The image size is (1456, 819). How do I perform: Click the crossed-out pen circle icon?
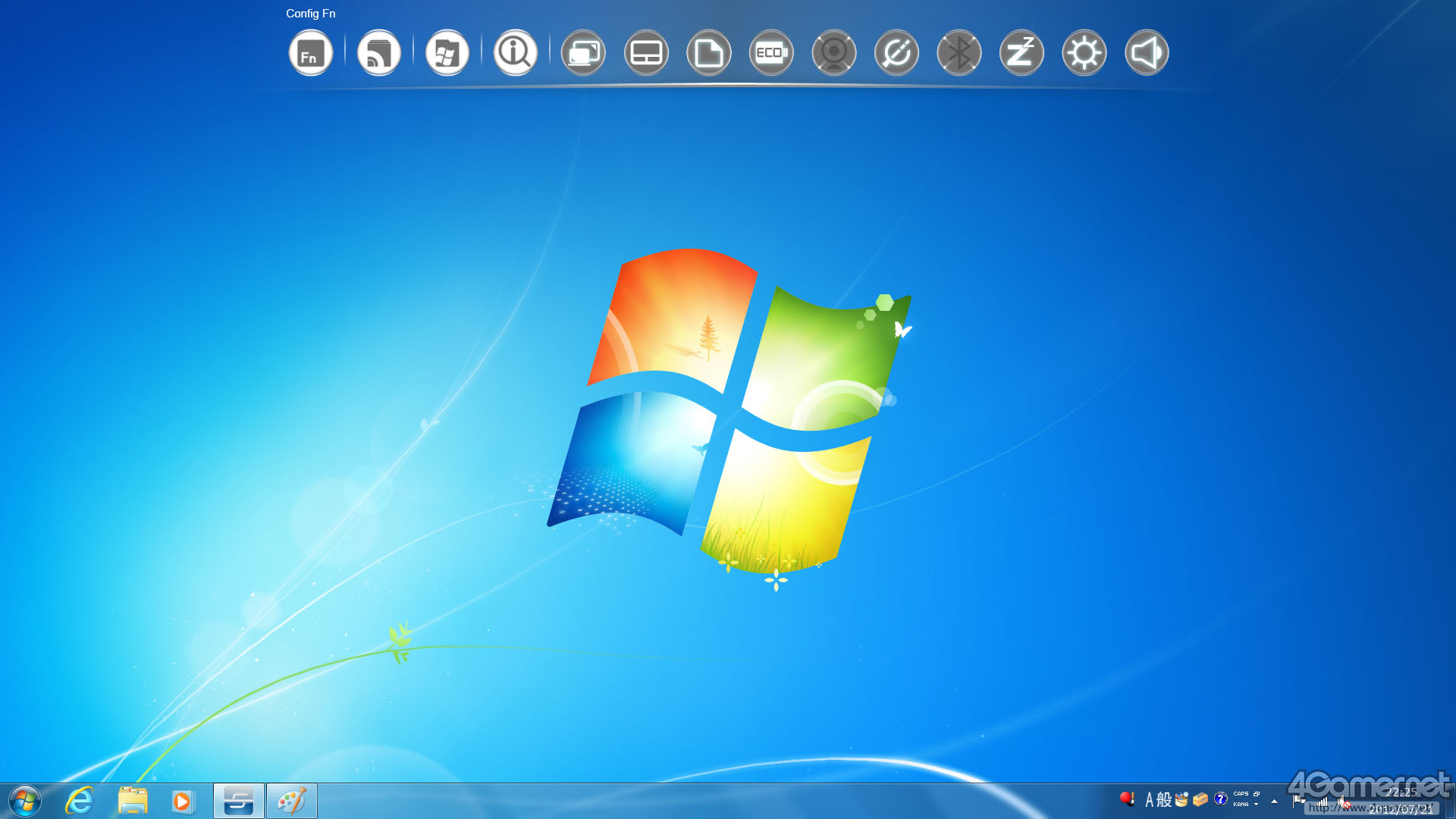896,53
